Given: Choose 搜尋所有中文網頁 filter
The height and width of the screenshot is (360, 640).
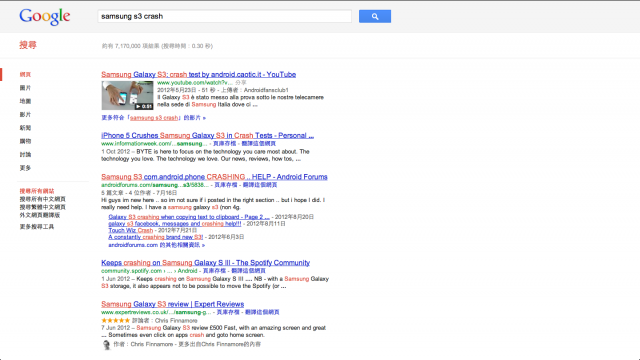Looking at the screenshot, I should [x=42, y=199].
